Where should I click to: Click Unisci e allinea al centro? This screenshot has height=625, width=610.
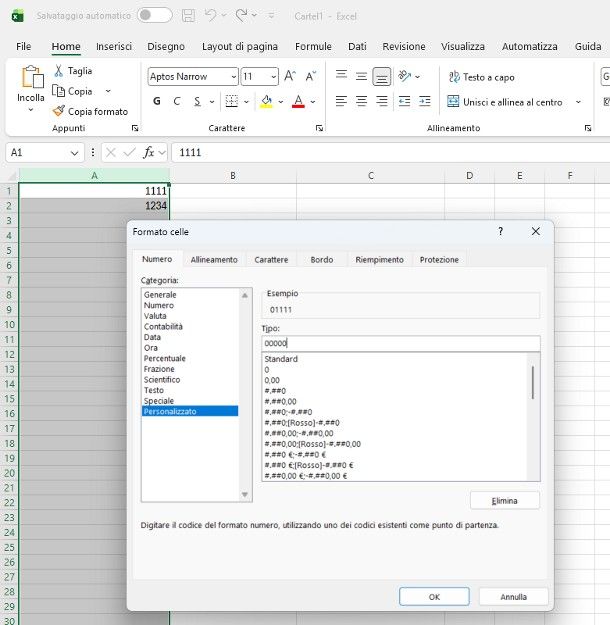[505, 102]
